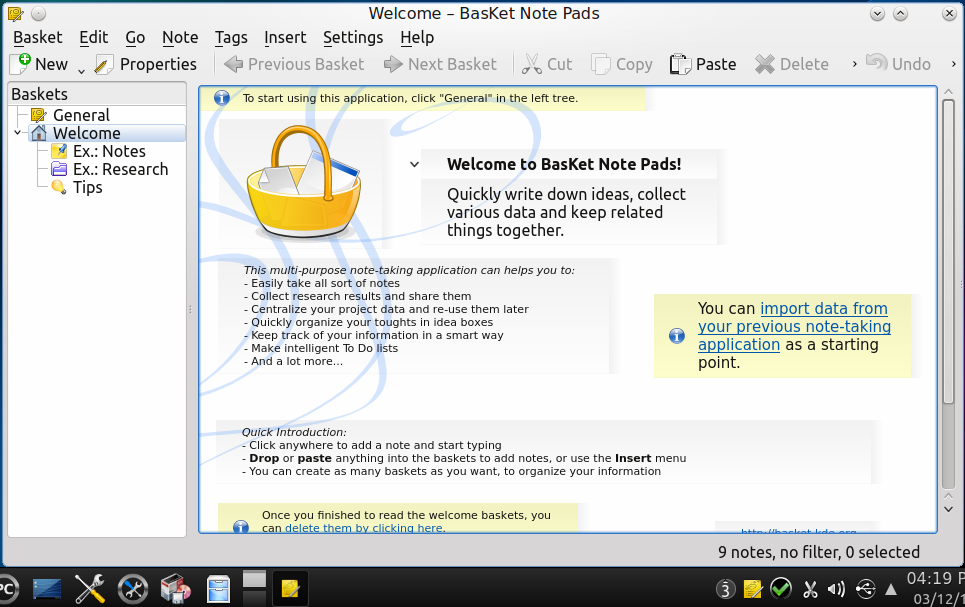The height and width of the screenshot is (607, 965).
Task: Collapse the Welcome to BasKet note group
Action: 414,164
